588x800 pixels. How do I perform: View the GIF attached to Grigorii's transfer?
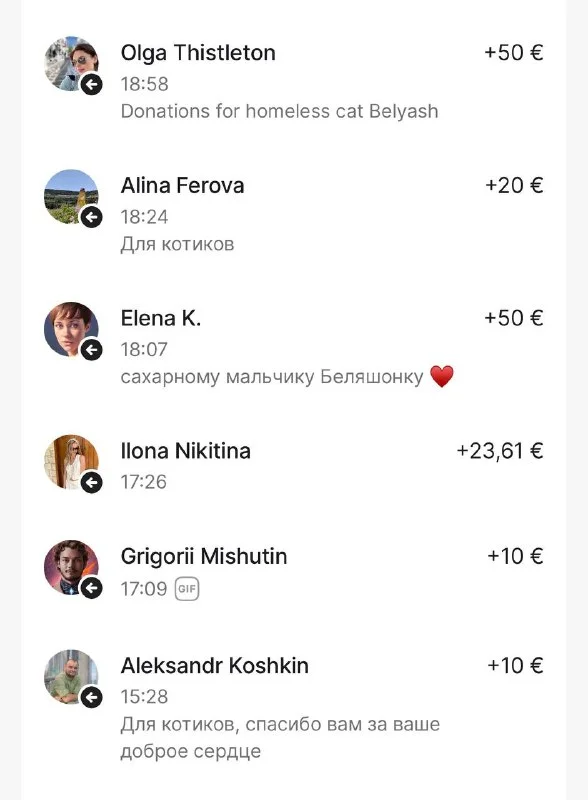coord(187,589)
